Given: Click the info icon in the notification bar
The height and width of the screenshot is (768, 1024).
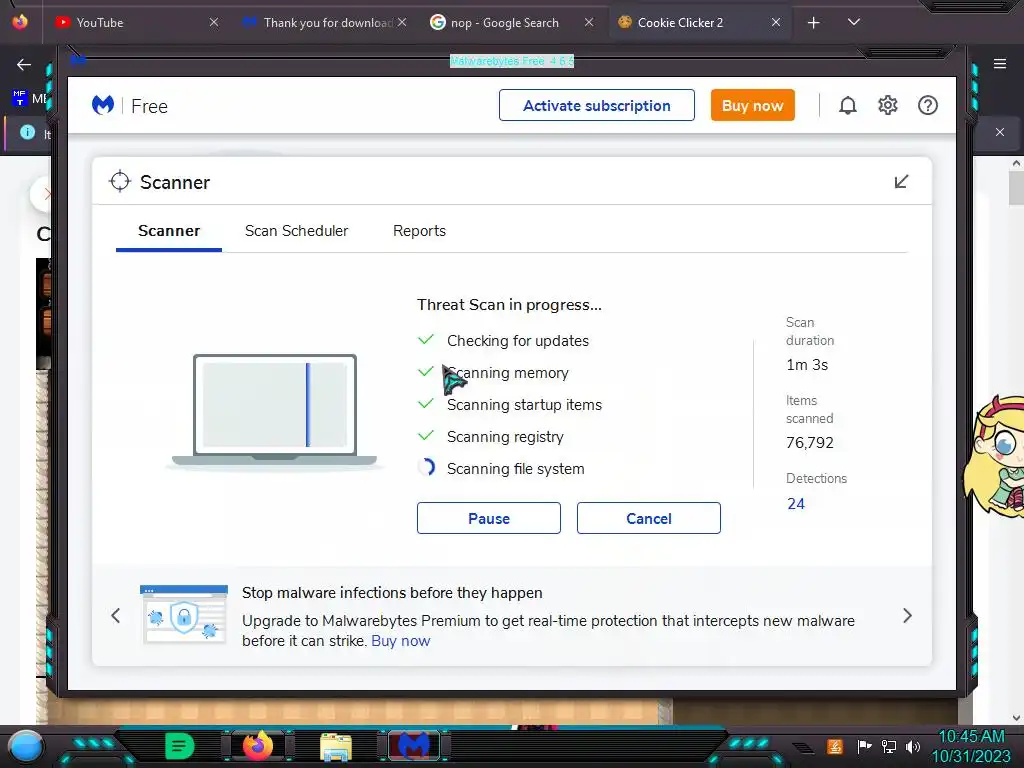Looking at the screenshot, I should [x=27, y=133].
